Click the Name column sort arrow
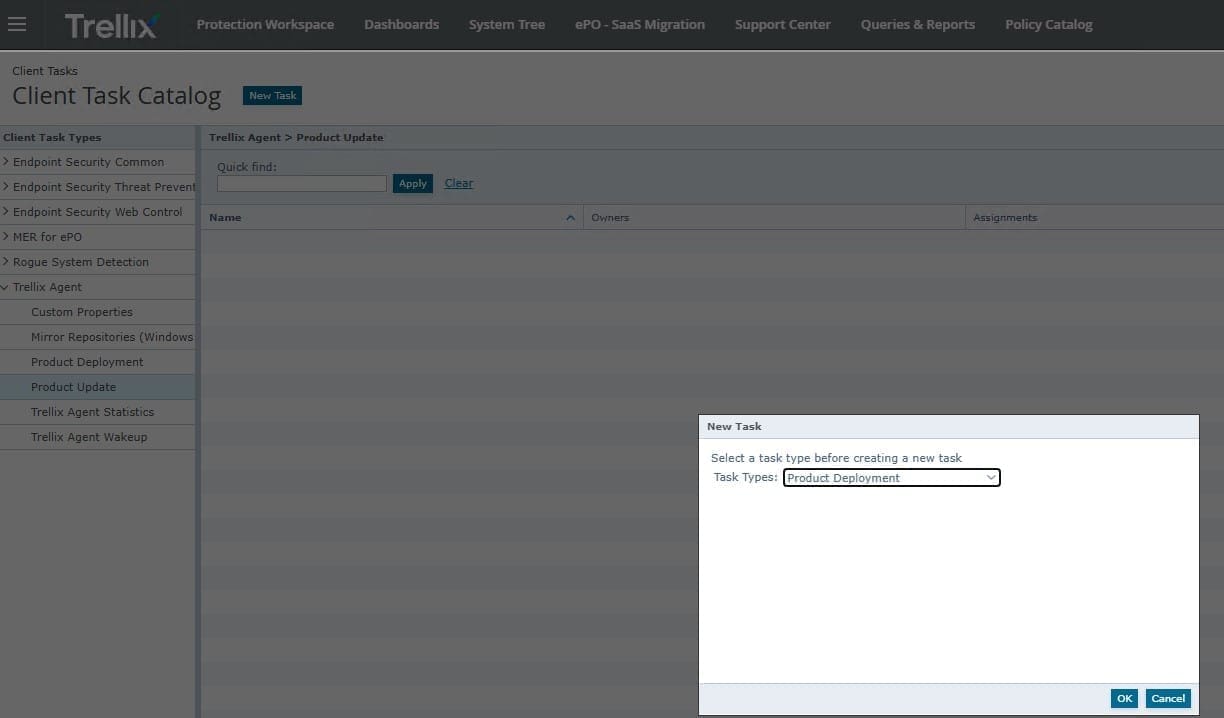The height and width of the screenshot is (718, 1224). click(x=570, y=217)
